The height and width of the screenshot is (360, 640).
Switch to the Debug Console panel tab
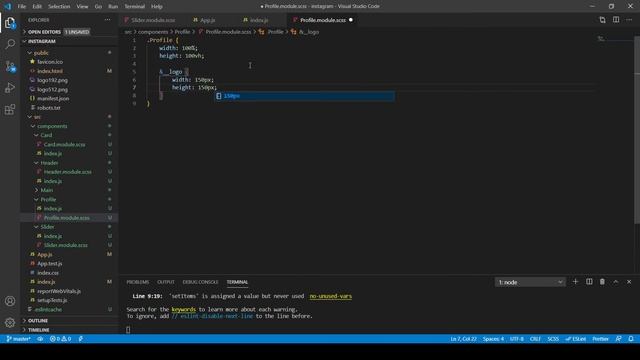[x=200, y=282]
